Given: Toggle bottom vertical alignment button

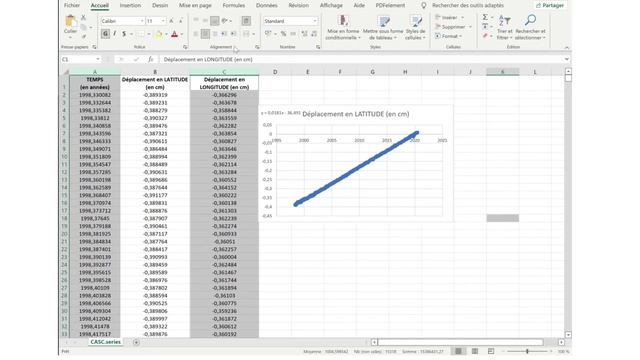Looking at the screenshot, I should (x=214, y=21).
